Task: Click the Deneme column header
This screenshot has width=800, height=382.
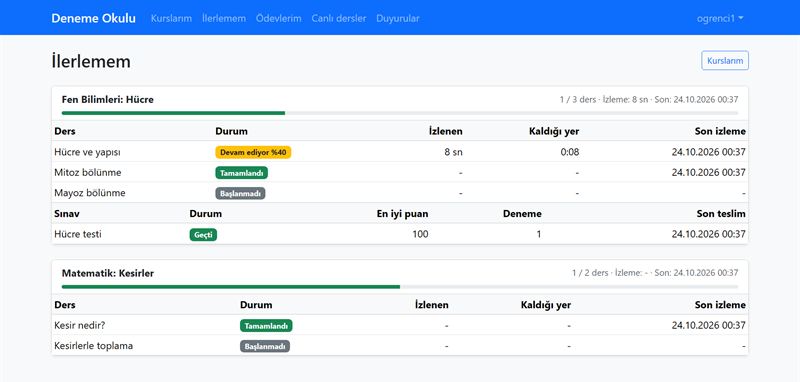Action: [522, 214]
